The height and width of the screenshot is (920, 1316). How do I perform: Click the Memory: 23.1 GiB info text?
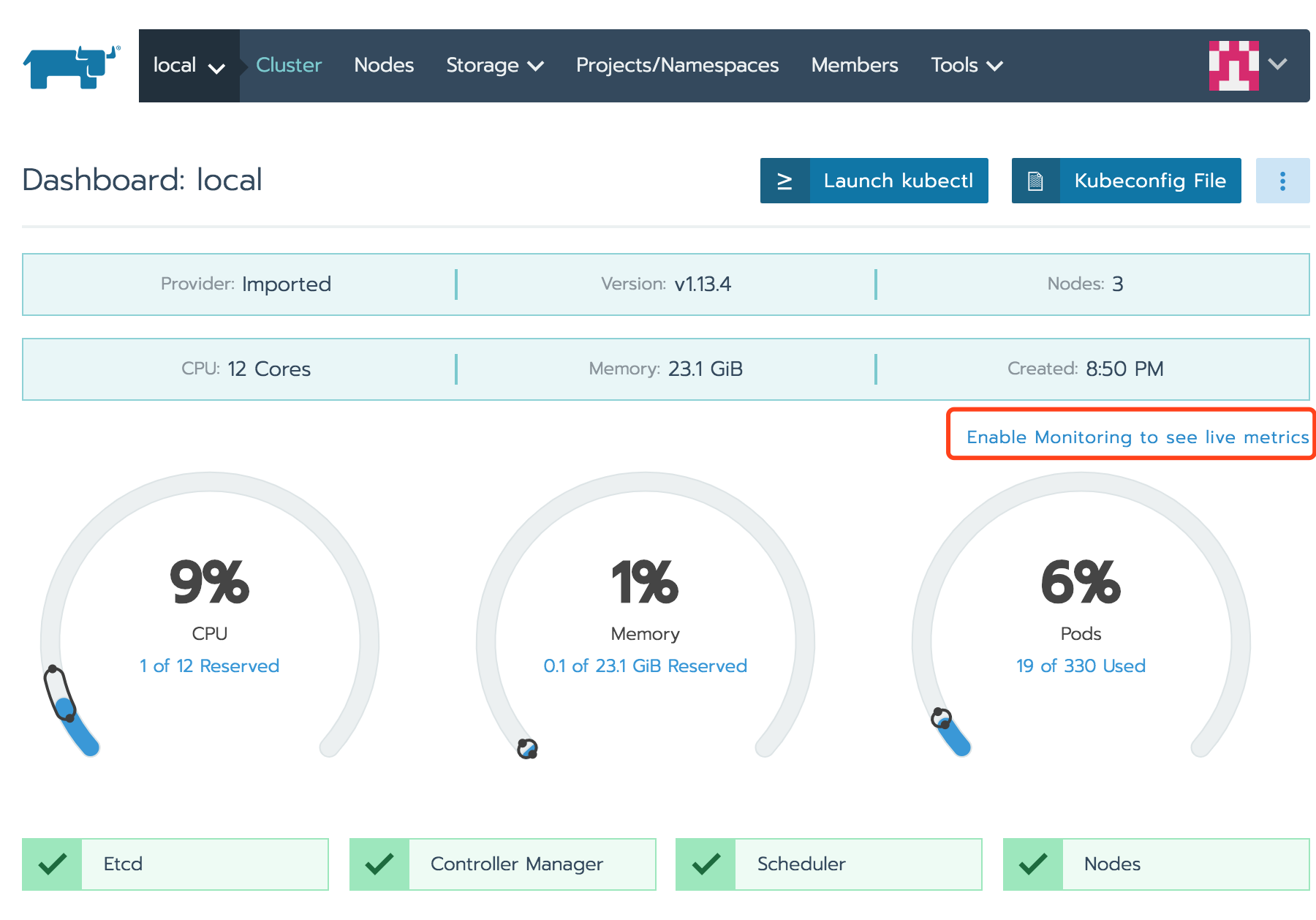tap(666, 369)
